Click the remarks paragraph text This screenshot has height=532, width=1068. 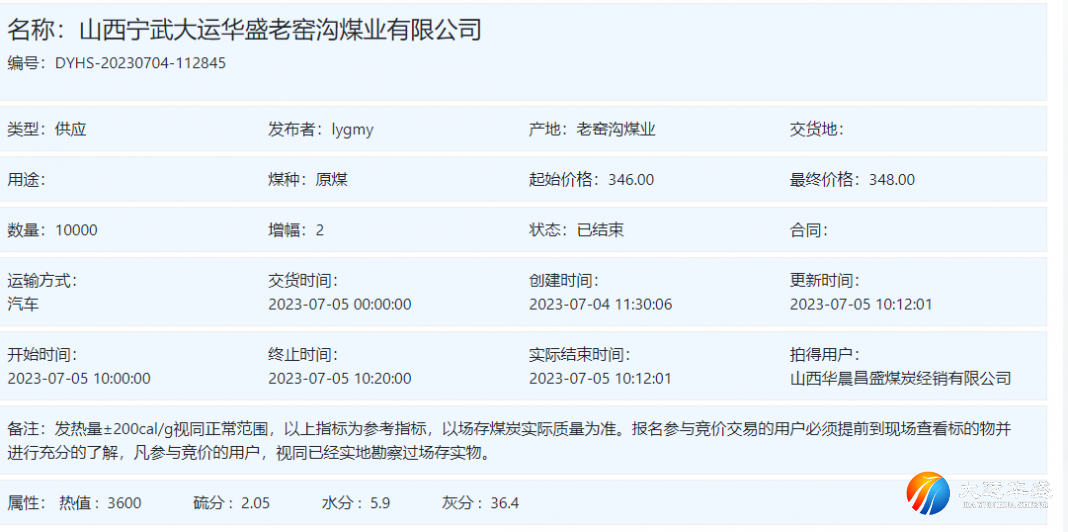pos(510,441)
